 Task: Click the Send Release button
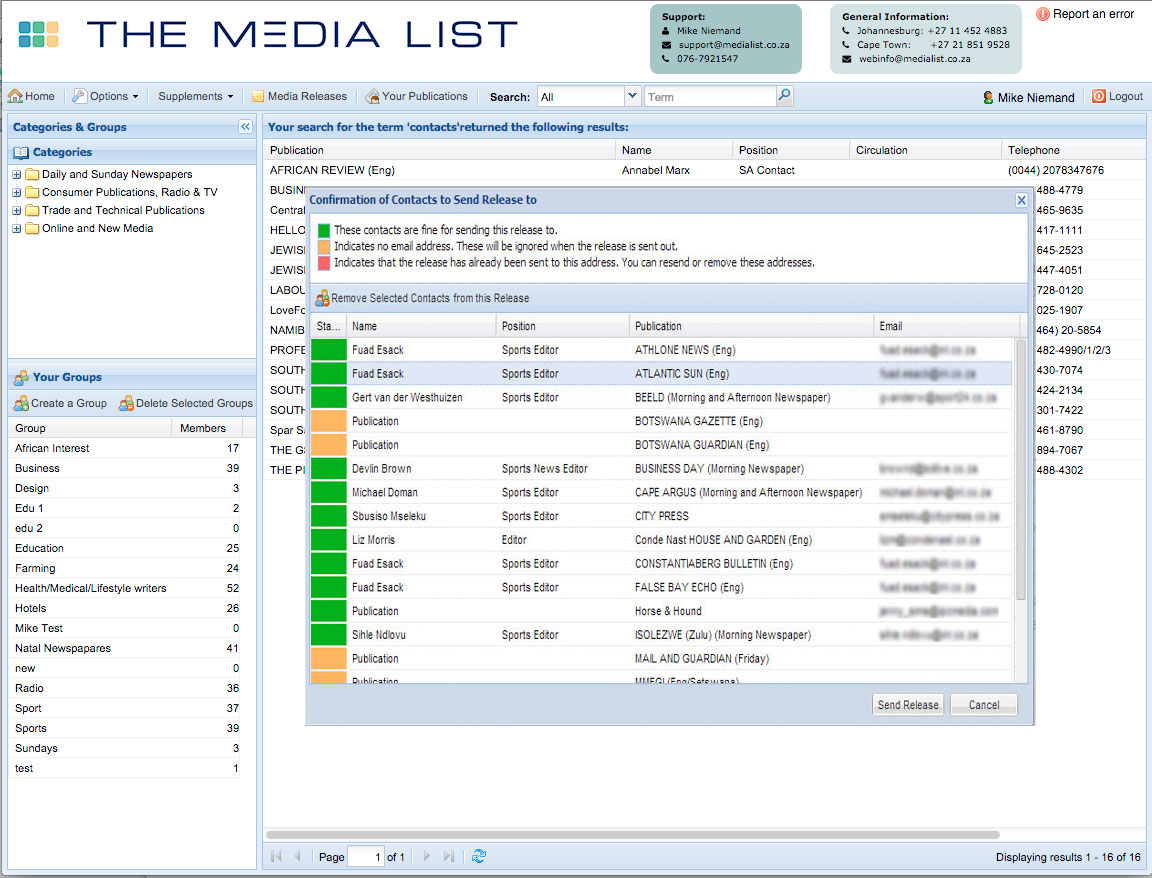[x=907, y=704]
